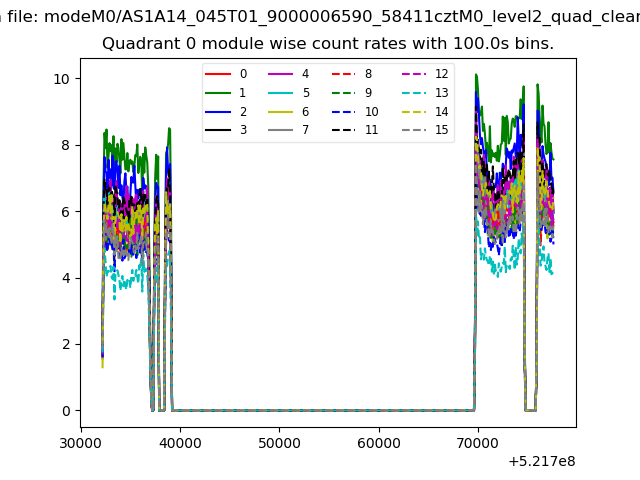Click the gray solid legend line for 7
The width and height of the screenshot is (640, 480).
(x=280, y=130)
